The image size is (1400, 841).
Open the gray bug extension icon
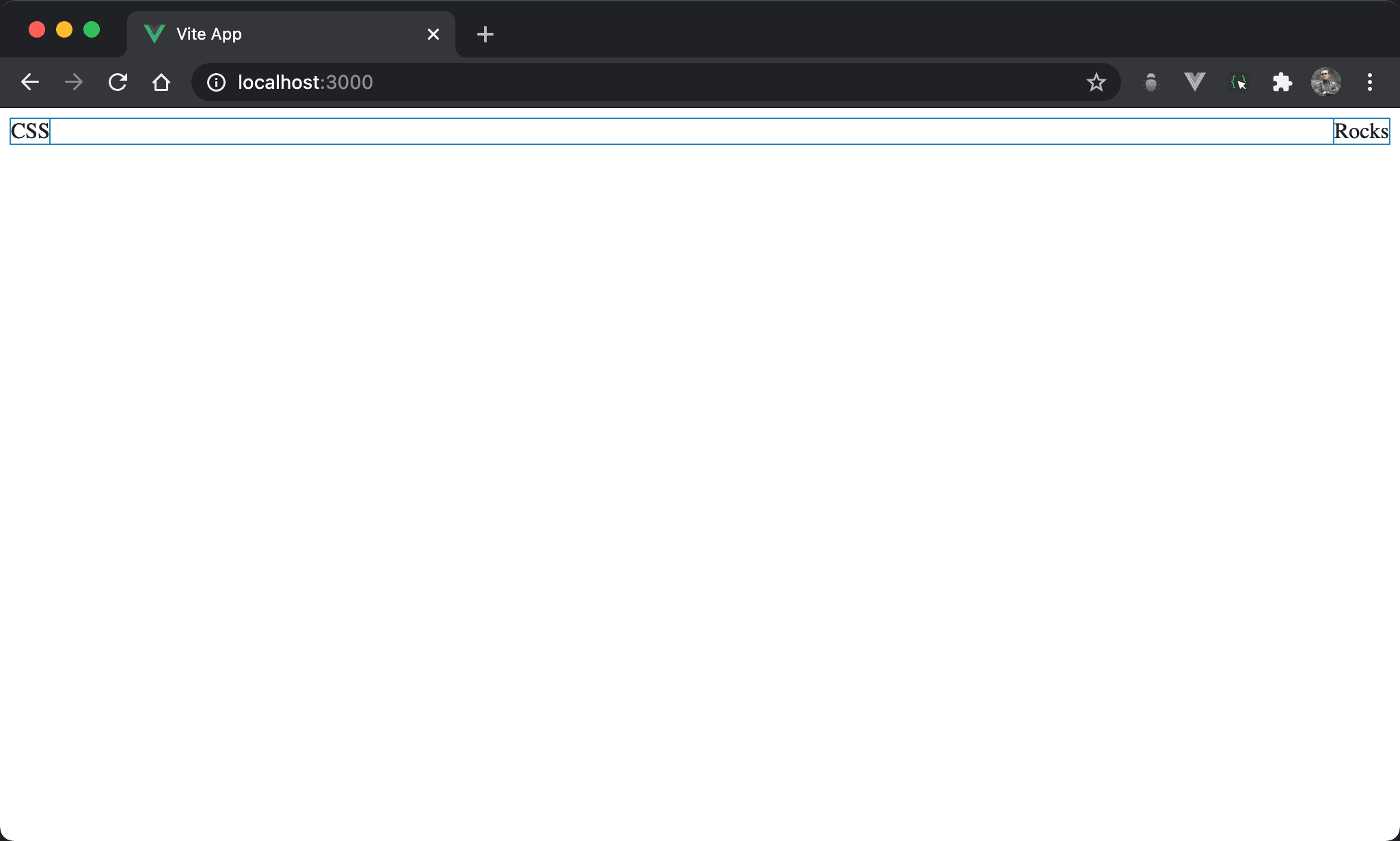[1151, 83]
